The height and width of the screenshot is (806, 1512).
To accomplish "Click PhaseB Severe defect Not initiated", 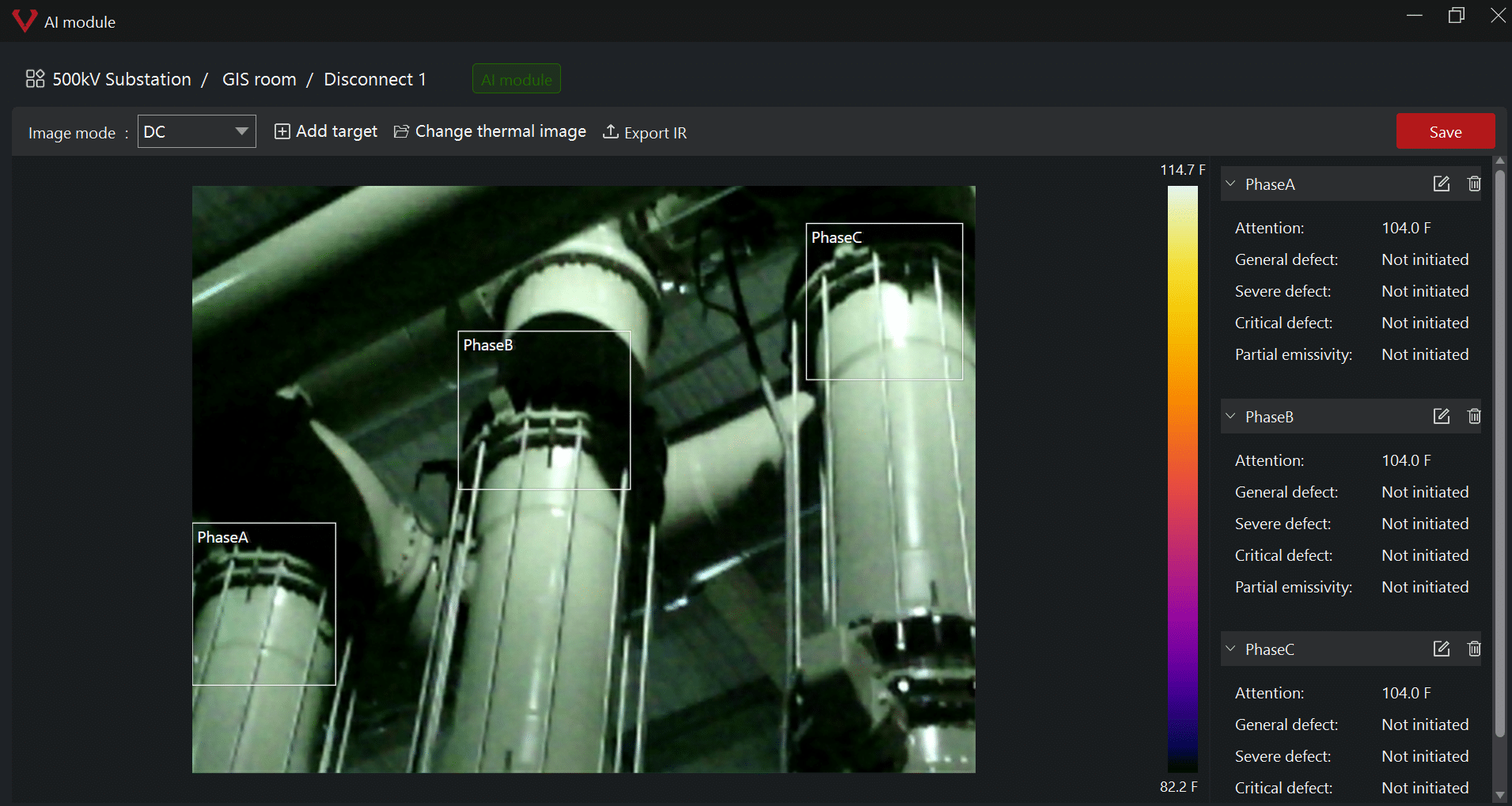I will point(1425,524).
